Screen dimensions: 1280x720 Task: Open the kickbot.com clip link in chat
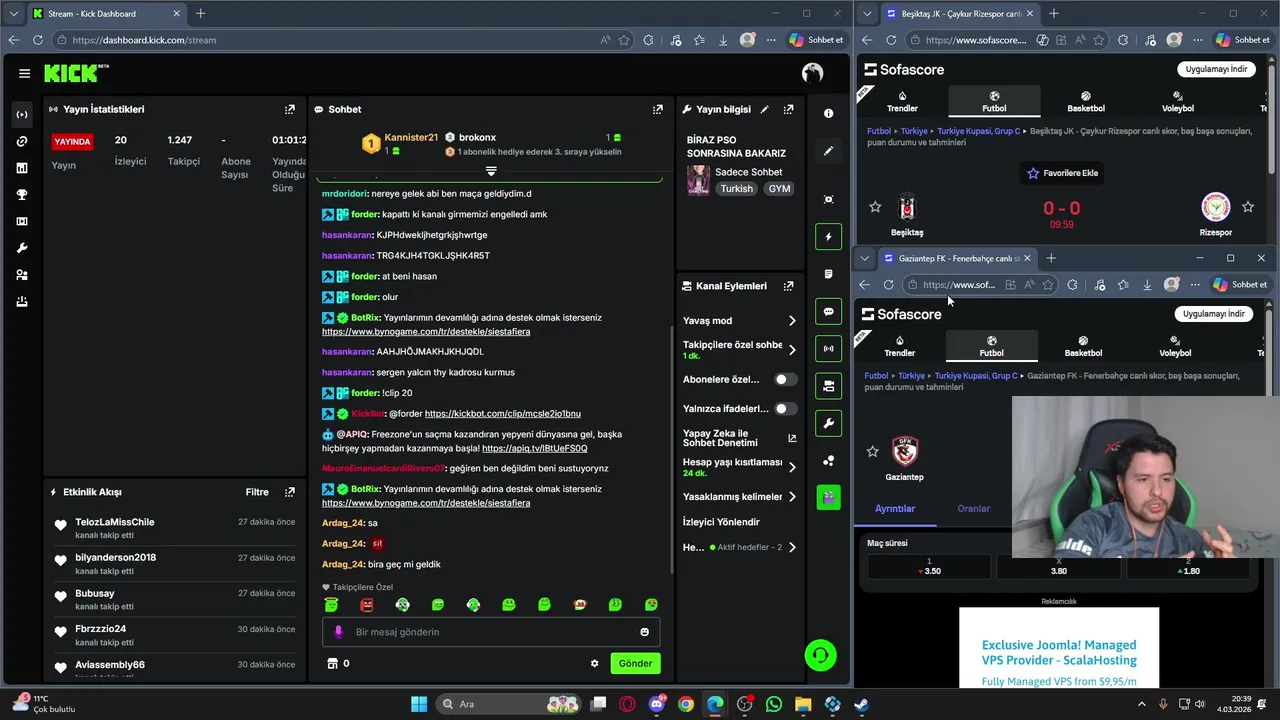pos(502,414)
